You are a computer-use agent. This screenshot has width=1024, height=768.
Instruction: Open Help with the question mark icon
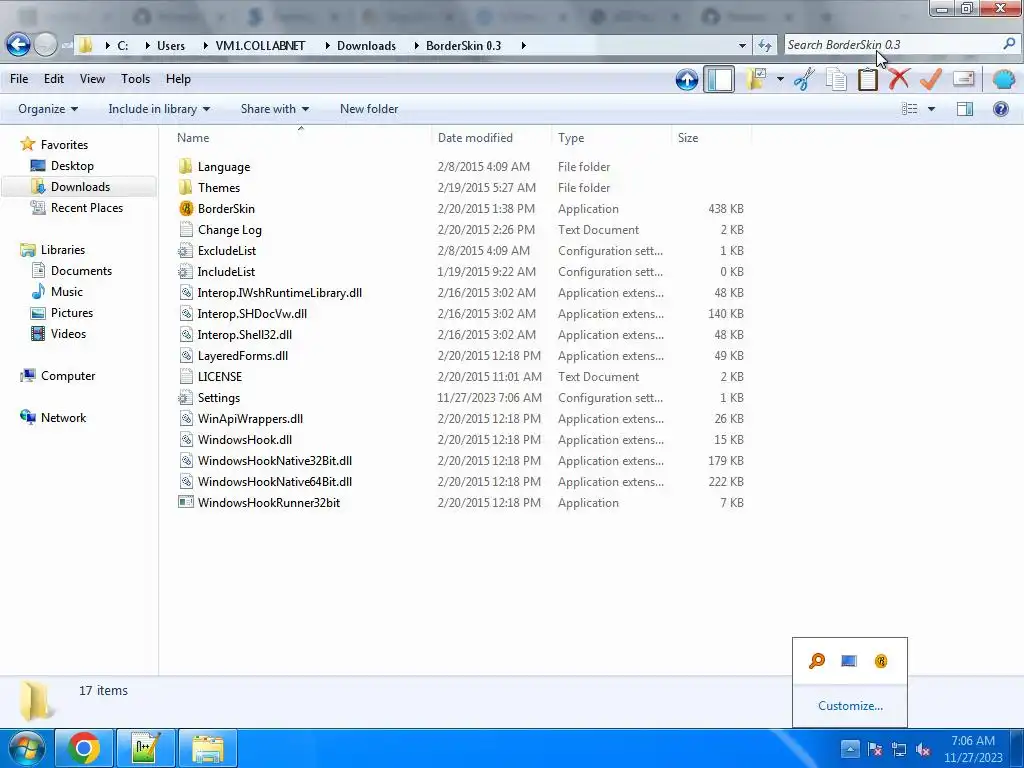[1000, 109]
